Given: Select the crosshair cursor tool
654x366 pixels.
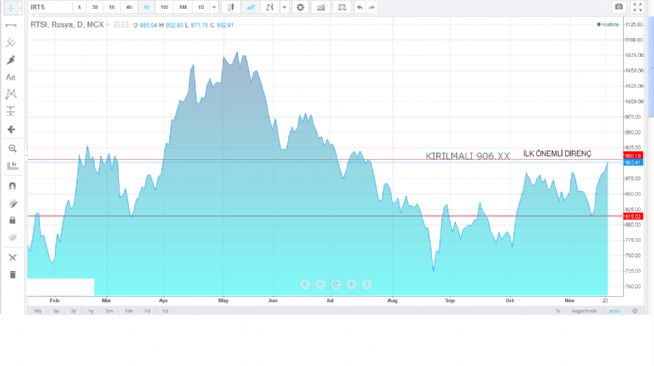Looking at the screenshot, I should point(11,7).
